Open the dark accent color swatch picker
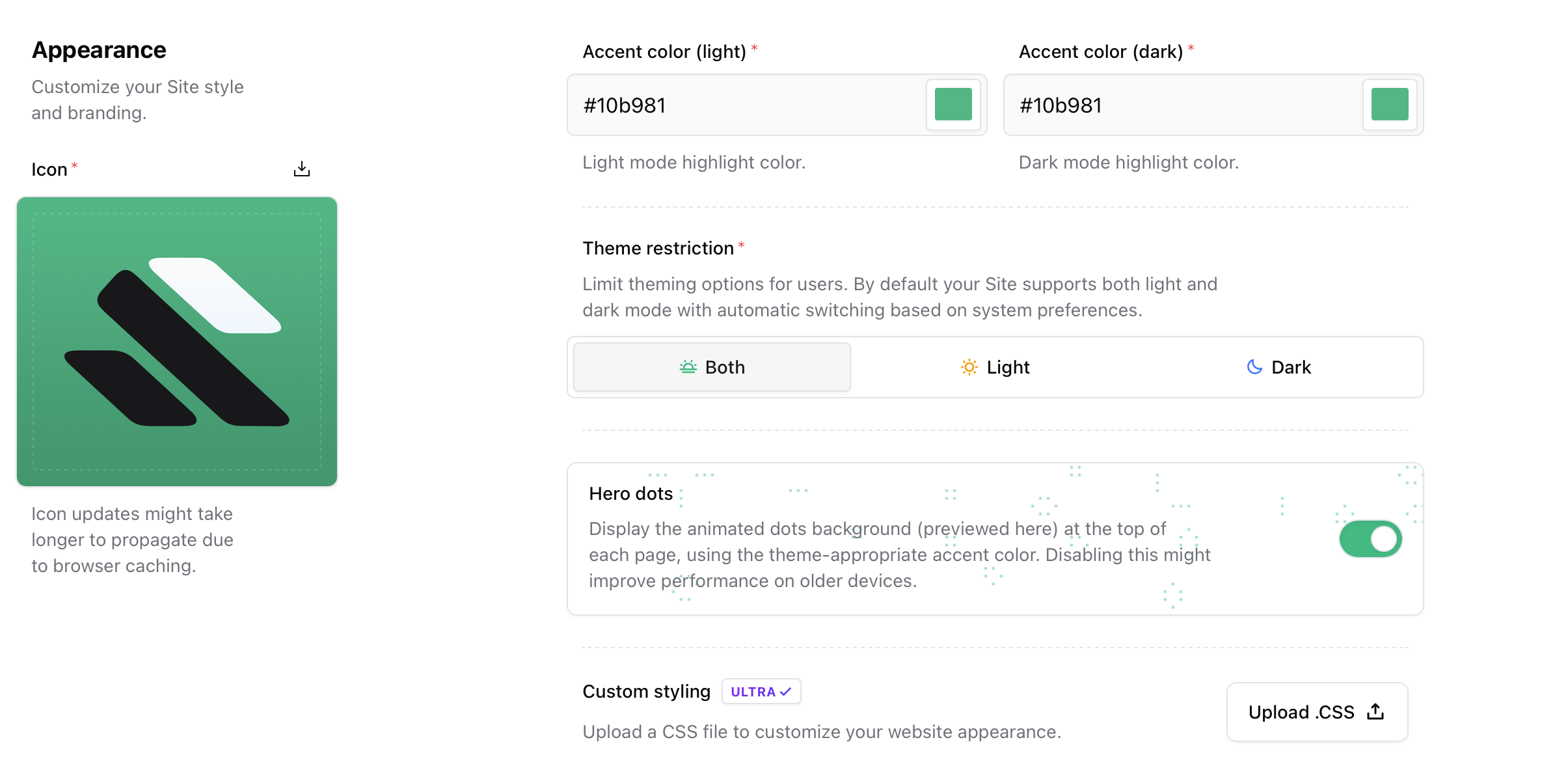Screen dimensions: 1568x781 [1390, 105]
